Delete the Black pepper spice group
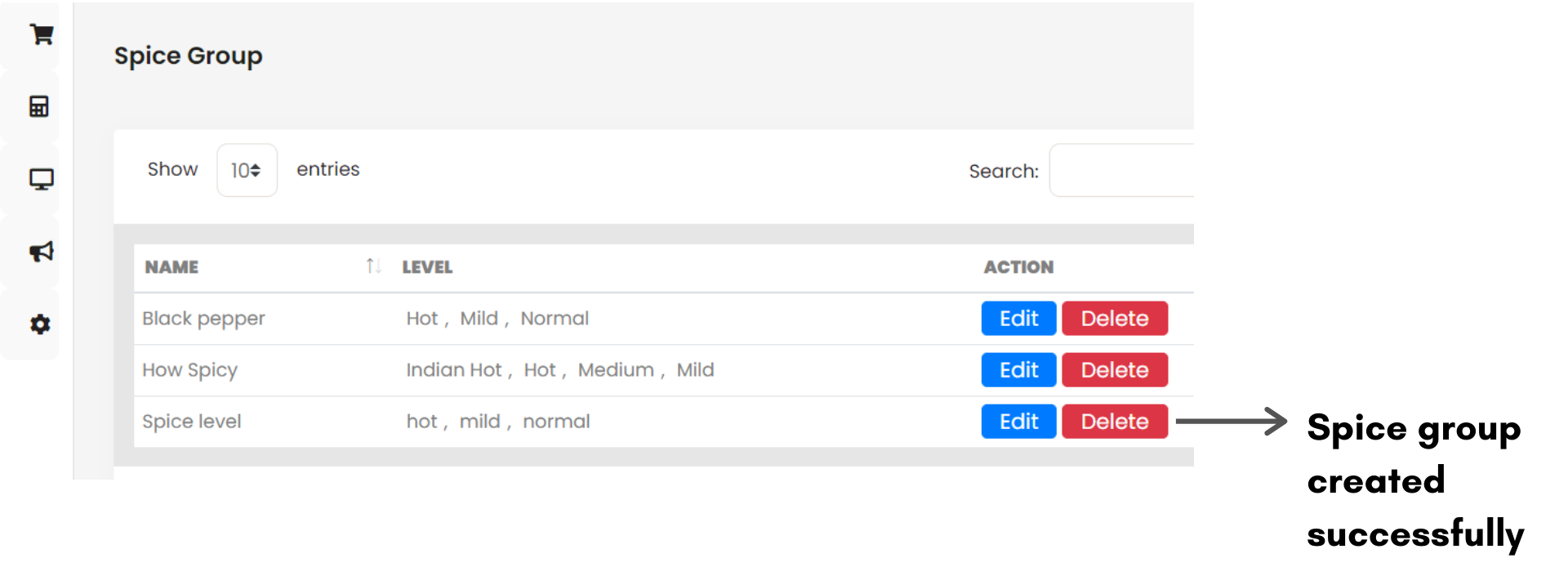 (1114, 319)
